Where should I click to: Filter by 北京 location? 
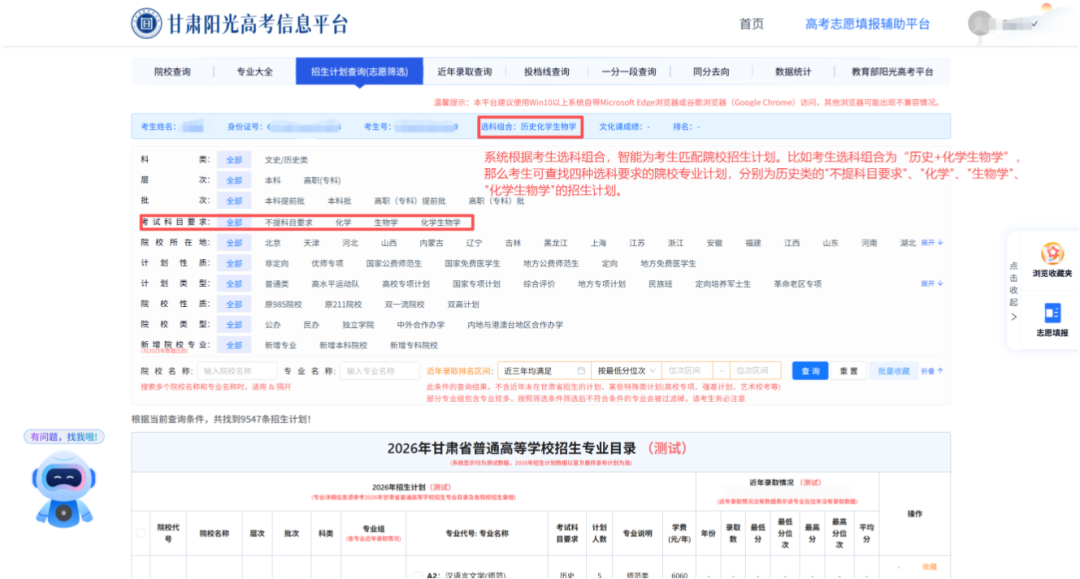tap(273, 243)
